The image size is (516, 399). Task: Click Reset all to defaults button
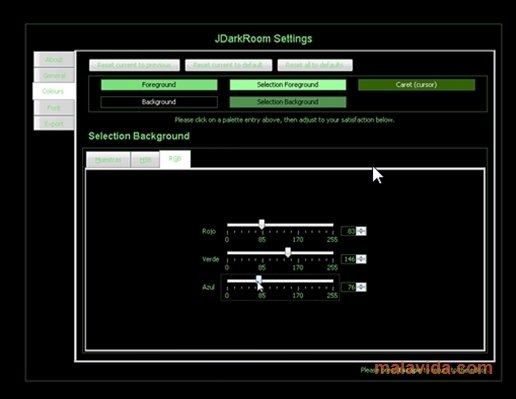[x=315, y=65]
